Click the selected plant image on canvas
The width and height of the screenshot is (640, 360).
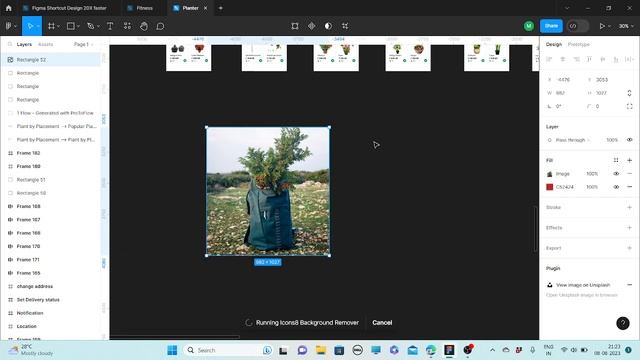pos(268,191)
